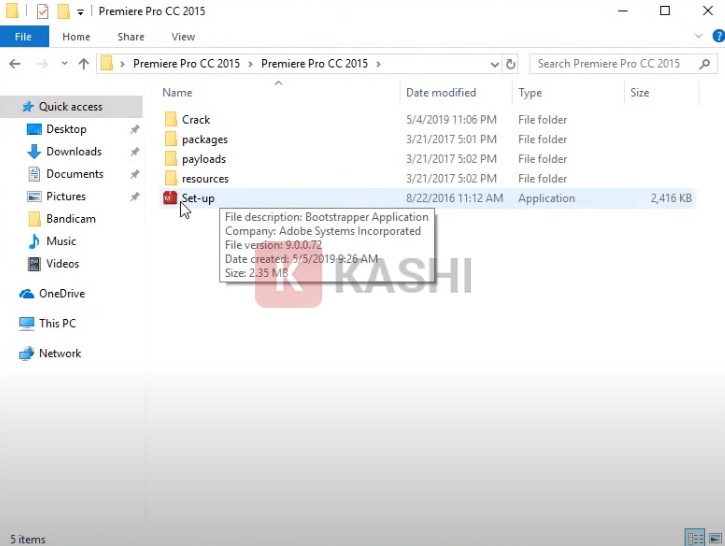Image resolution: width=725 pixels, height=546 pixels.
Task: Click the Crack modified date 5/4/2019 11:06 PM
Action: (x=451, y=120)
